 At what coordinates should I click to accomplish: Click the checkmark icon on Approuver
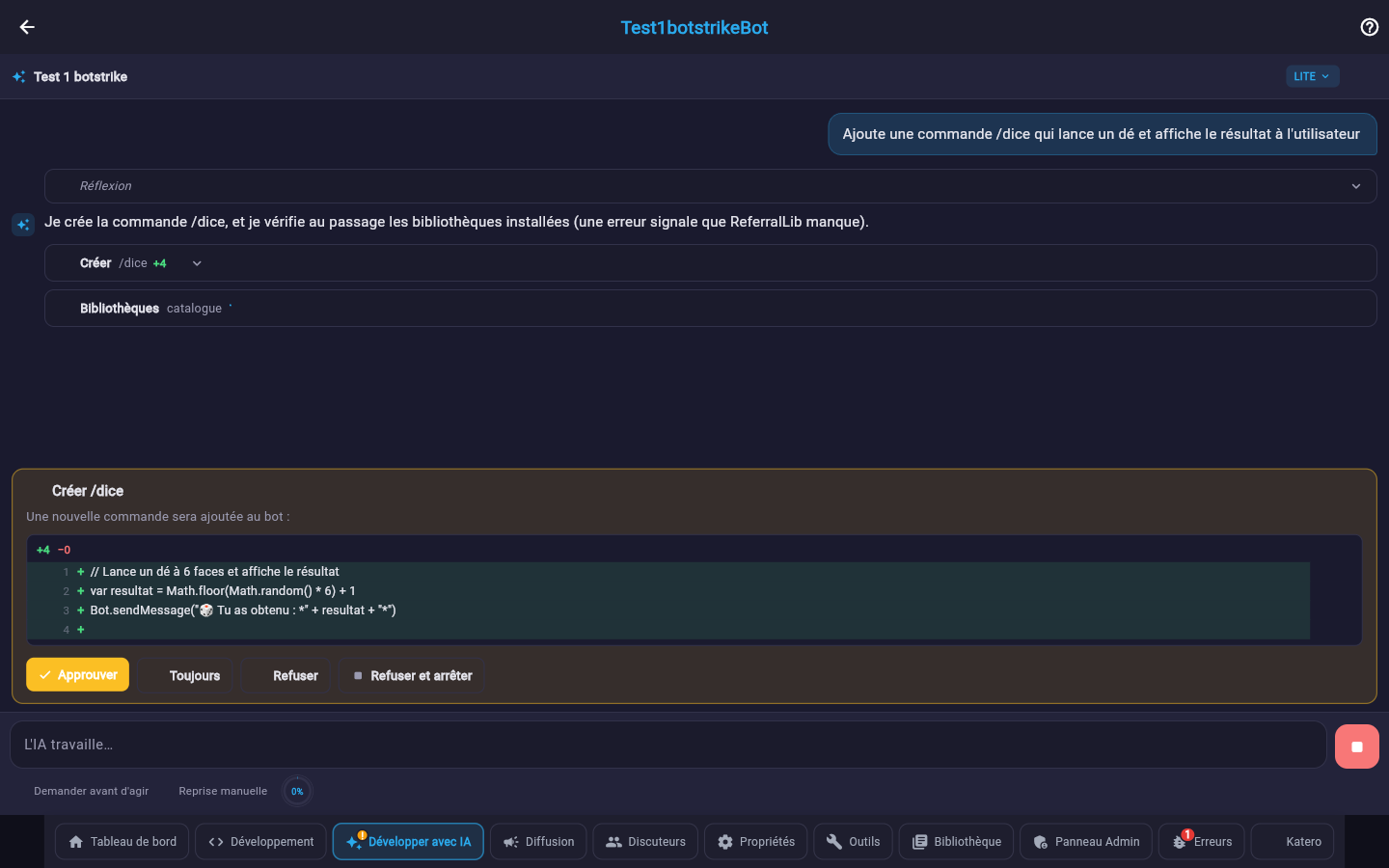pos(45,675)
